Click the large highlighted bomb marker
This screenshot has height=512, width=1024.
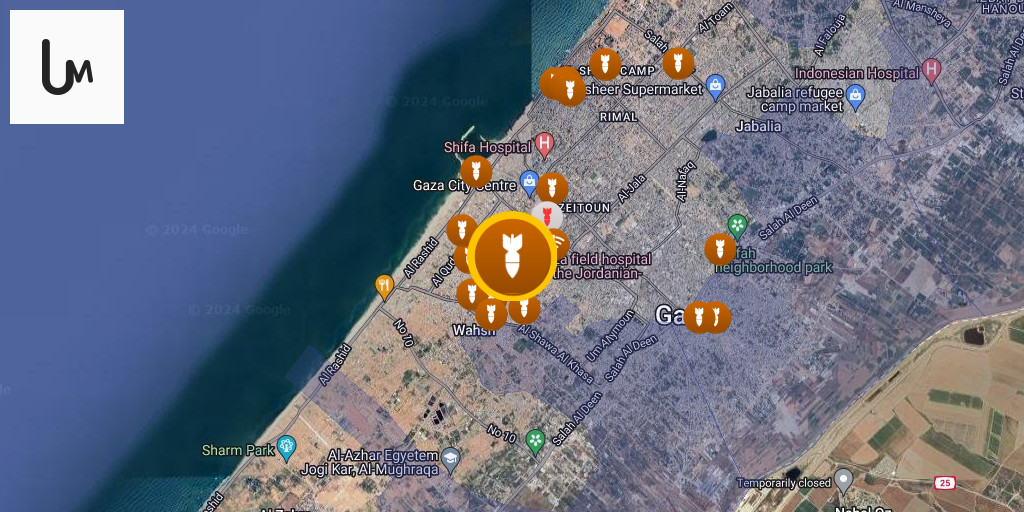[512, 256]
